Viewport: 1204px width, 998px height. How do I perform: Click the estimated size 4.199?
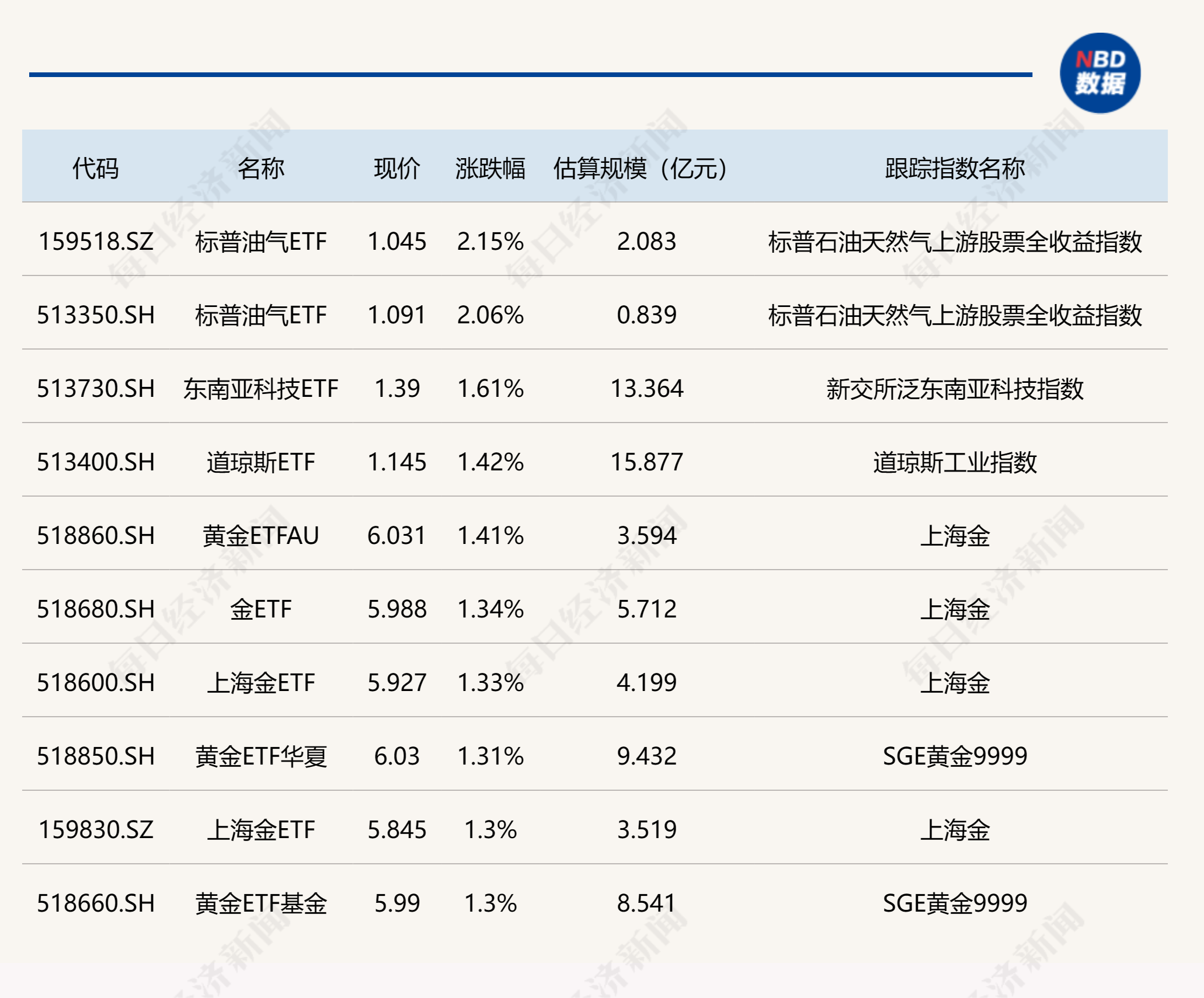click(646, 683)
